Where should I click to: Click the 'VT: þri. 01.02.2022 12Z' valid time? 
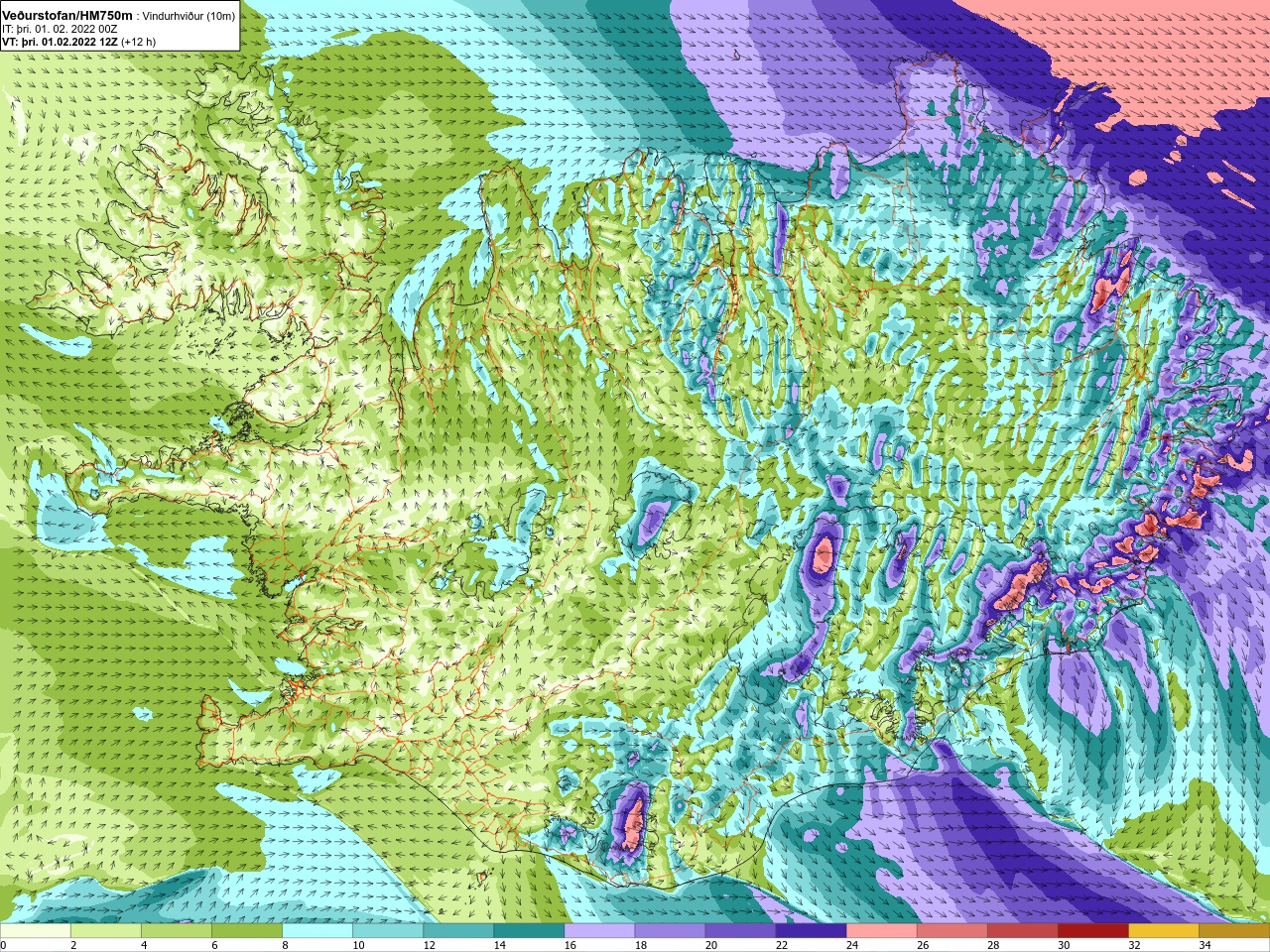click(x=60, y=42)
